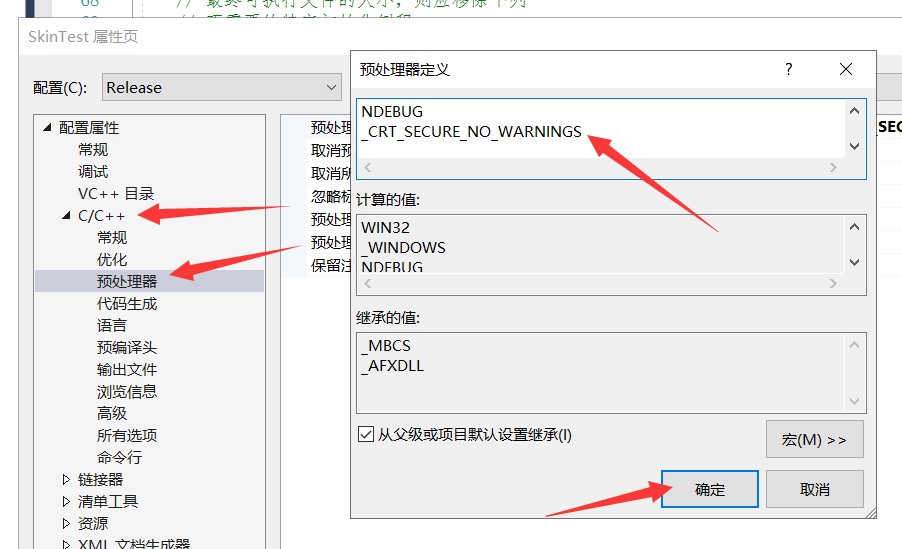Click _WINDOWS in 计算的值 list
The width and height of the screenshot is (902, 549).
pos(403,247)
